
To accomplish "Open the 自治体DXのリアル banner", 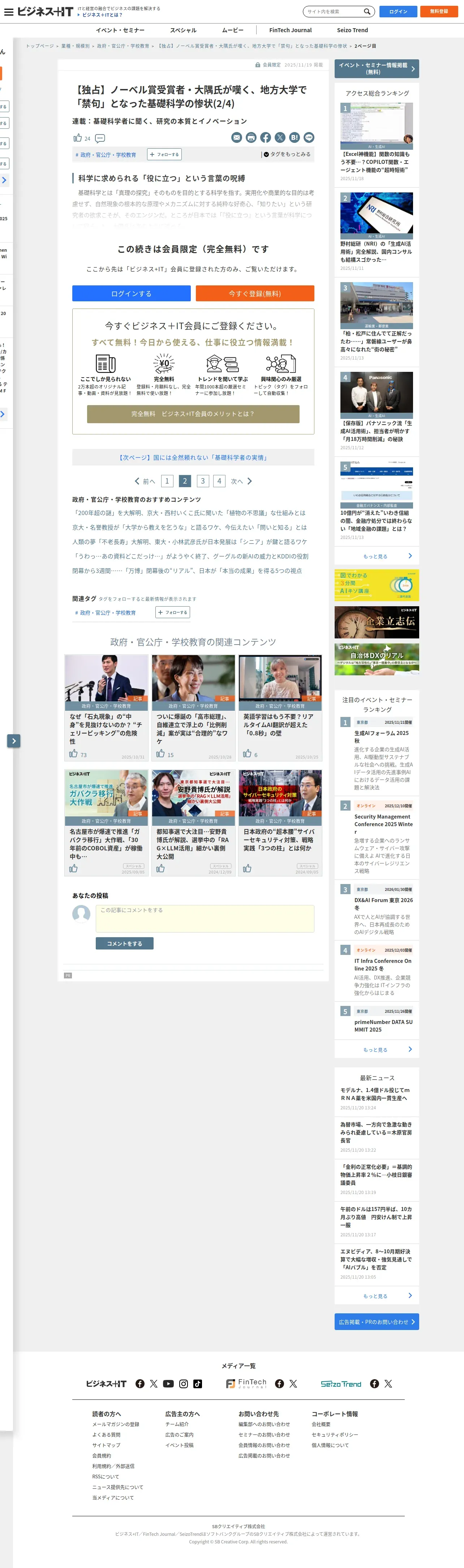I will click(x=377, y=659).
